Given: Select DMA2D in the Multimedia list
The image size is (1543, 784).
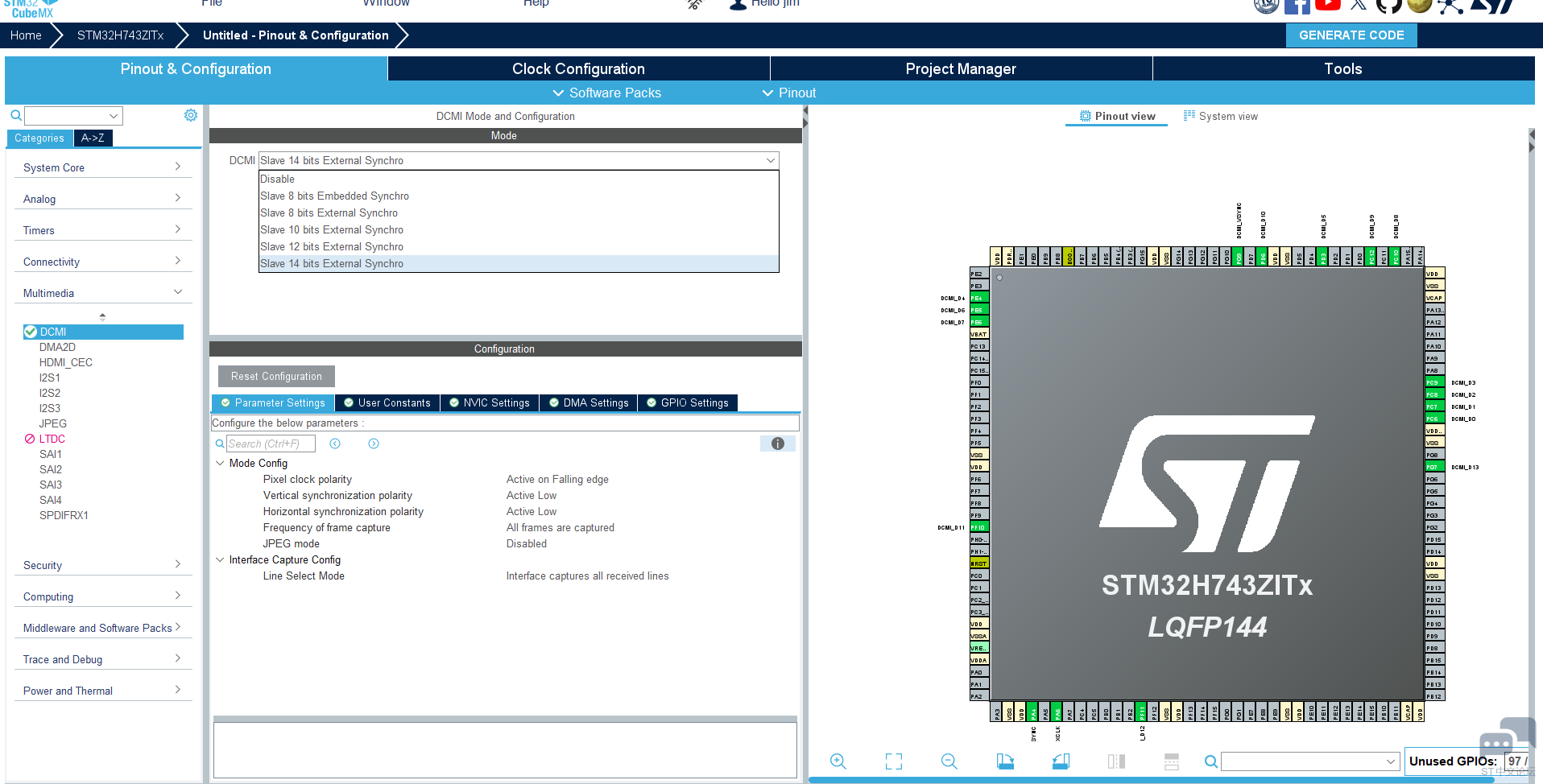Looking at the screenshot, I should click(x=57, y=347).
